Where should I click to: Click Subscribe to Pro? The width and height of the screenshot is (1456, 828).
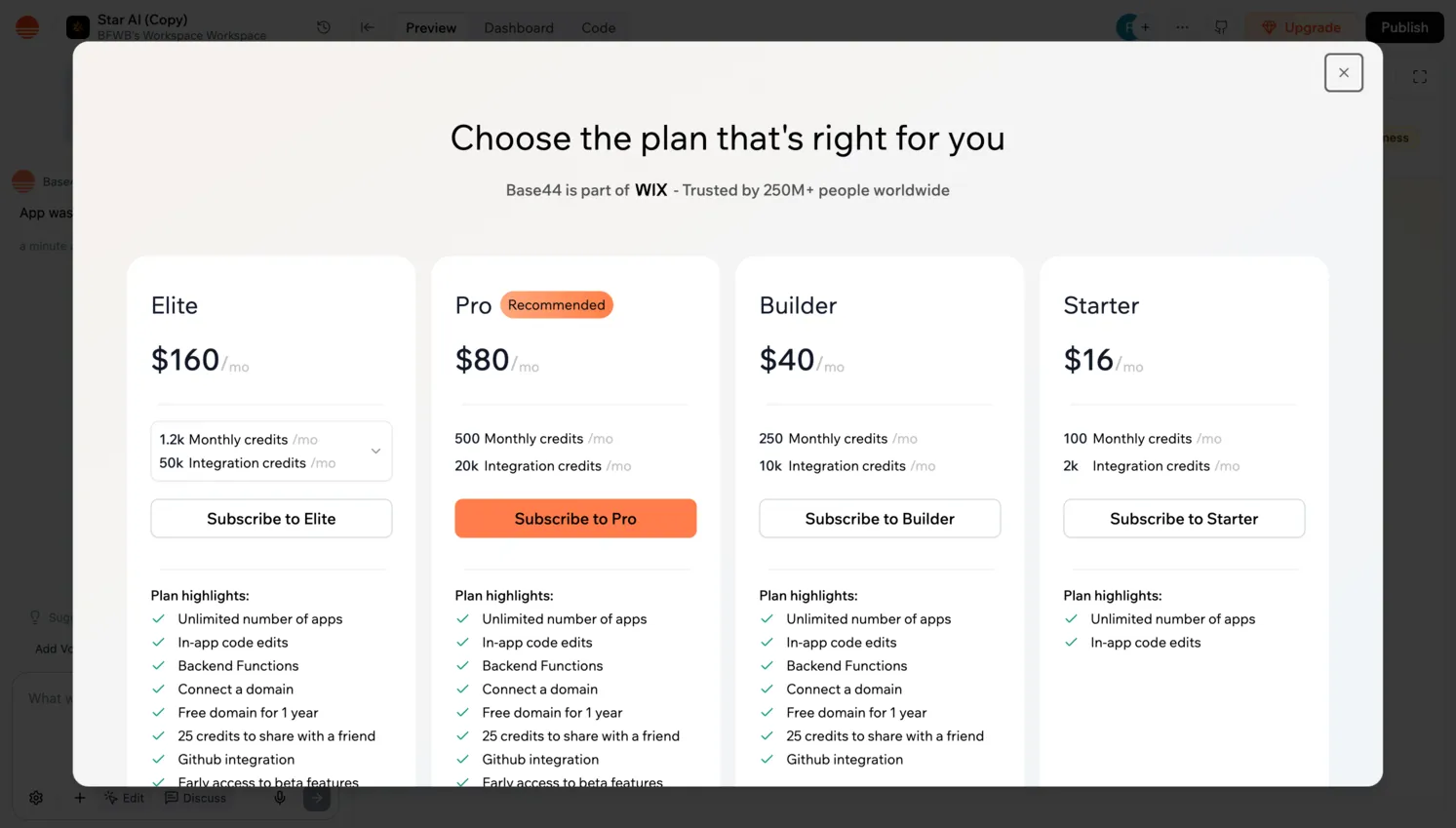click(575, 518)
